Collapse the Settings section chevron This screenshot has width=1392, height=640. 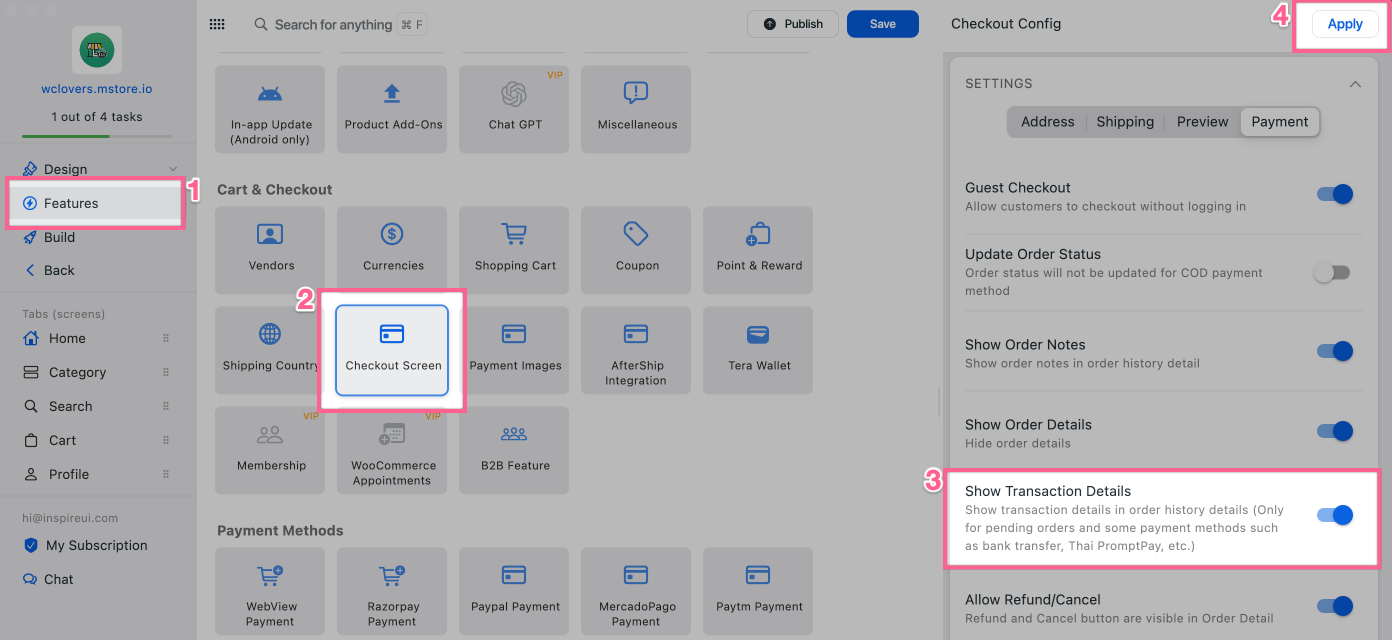coord(1355,84)
